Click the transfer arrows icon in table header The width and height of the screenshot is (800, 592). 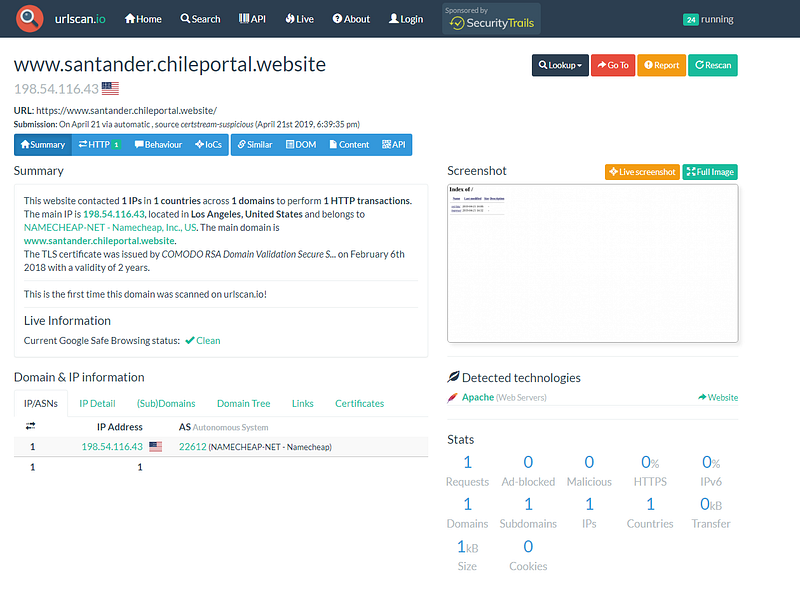pos(31,426)
